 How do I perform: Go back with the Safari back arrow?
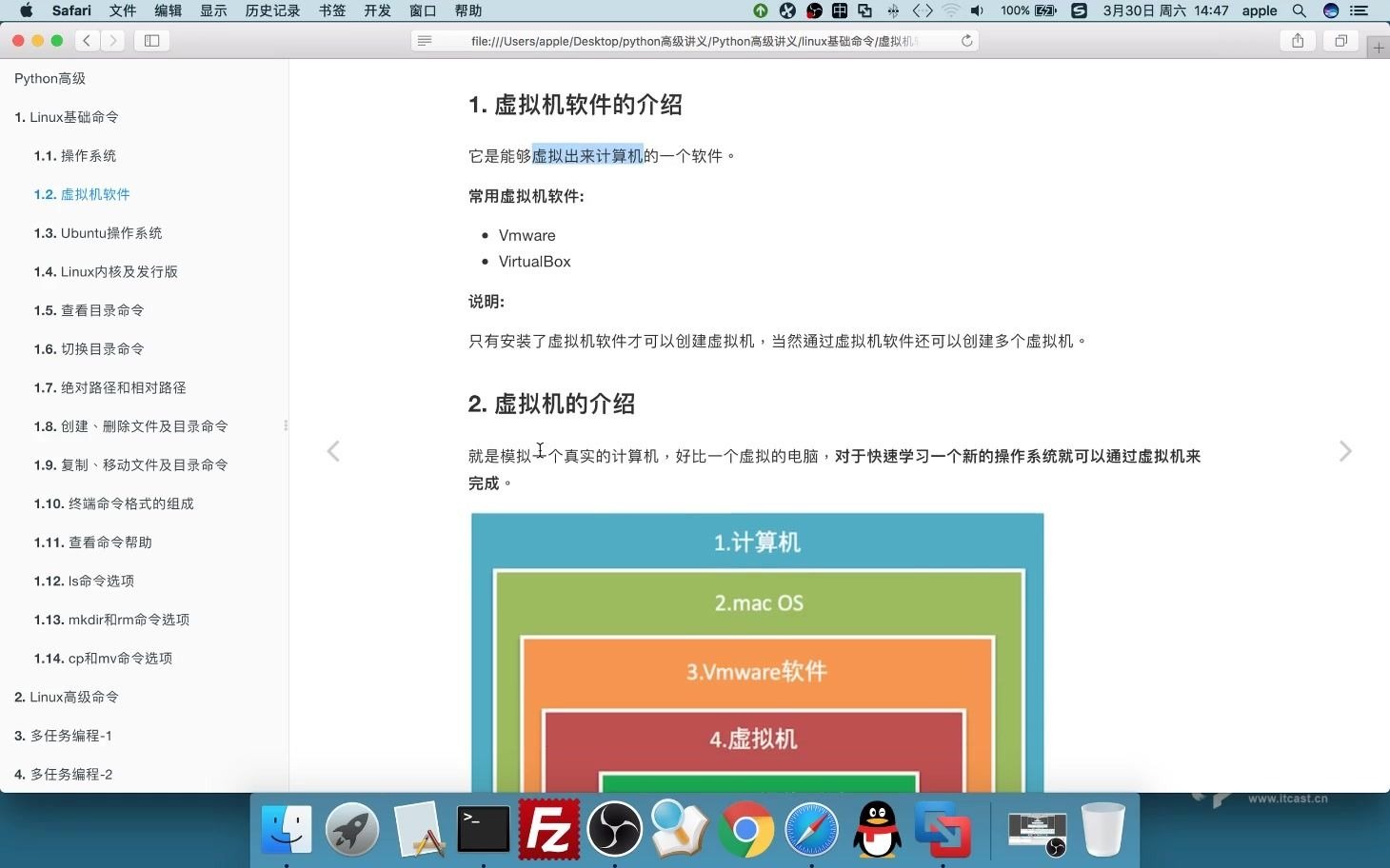pos(87,41)
